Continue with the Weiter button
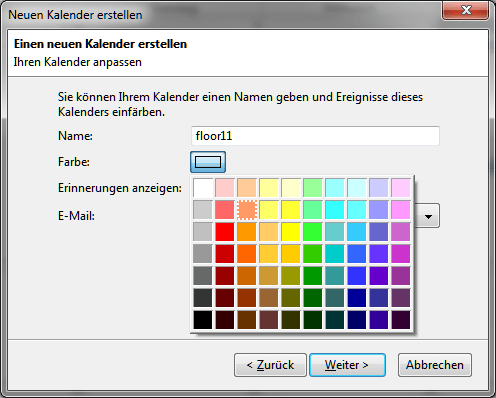The width and height of the screenshot is (496, 398). (347, 365)
